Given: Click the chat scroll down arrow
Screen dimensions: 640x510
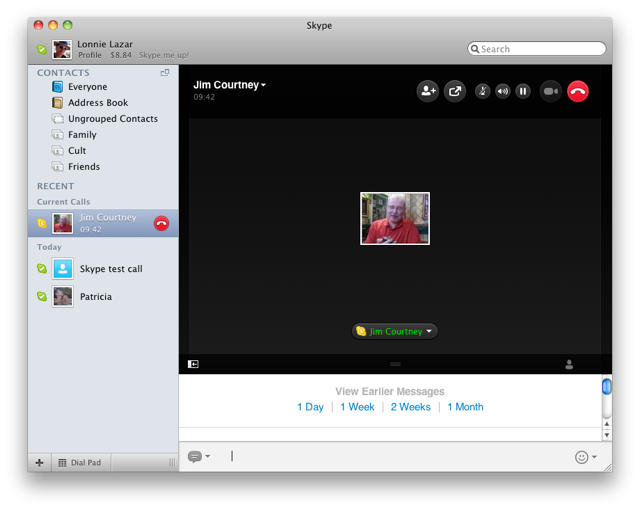Looking at the screenshot, I should click(x=607, y=435).
